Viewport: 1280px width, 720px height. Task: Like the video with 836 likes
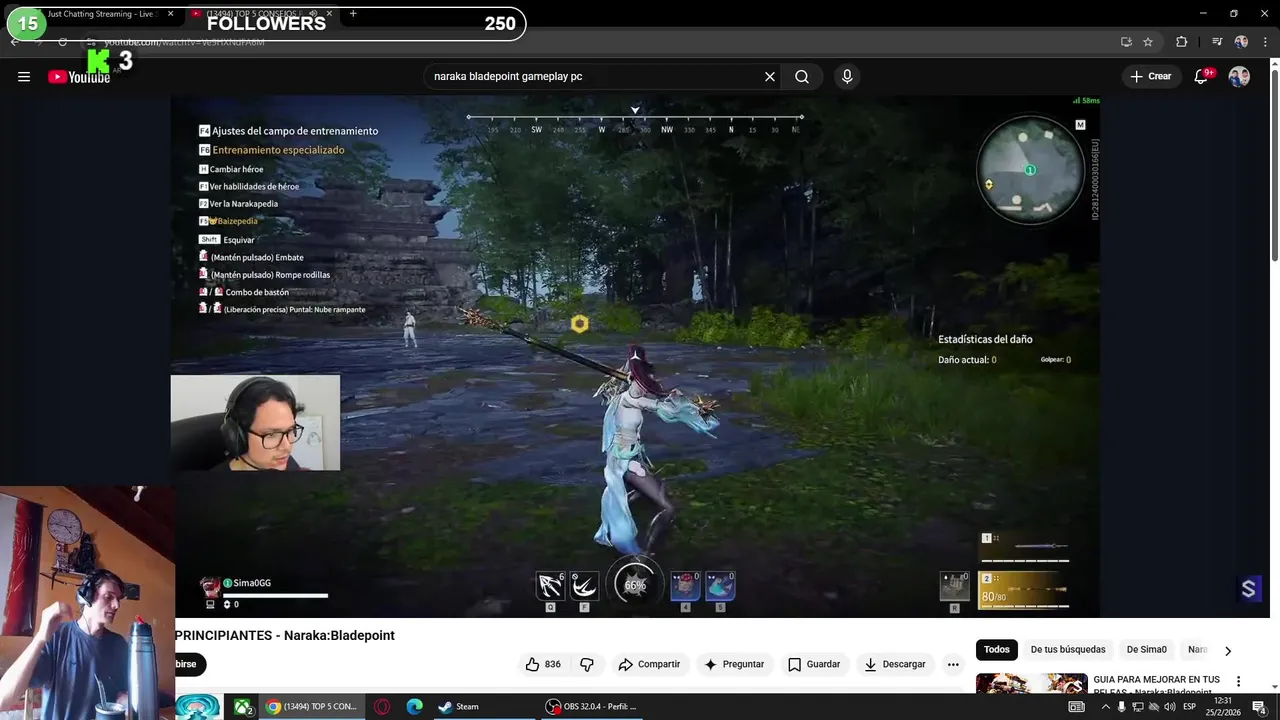[542, 664]
